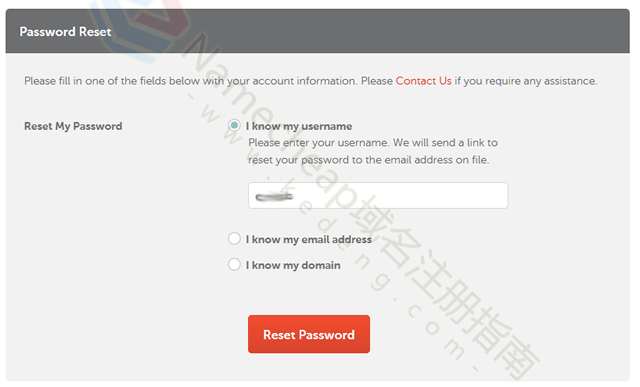Viewport: 640px width, 387px height.
Task: Click the "I know my username" label text
Action: click(299, 126)
